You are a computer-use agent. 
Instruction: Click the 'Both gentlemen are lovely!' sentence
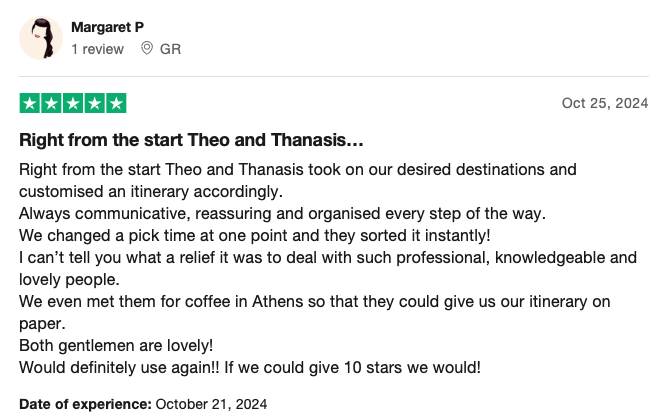[x=116, y=345]
